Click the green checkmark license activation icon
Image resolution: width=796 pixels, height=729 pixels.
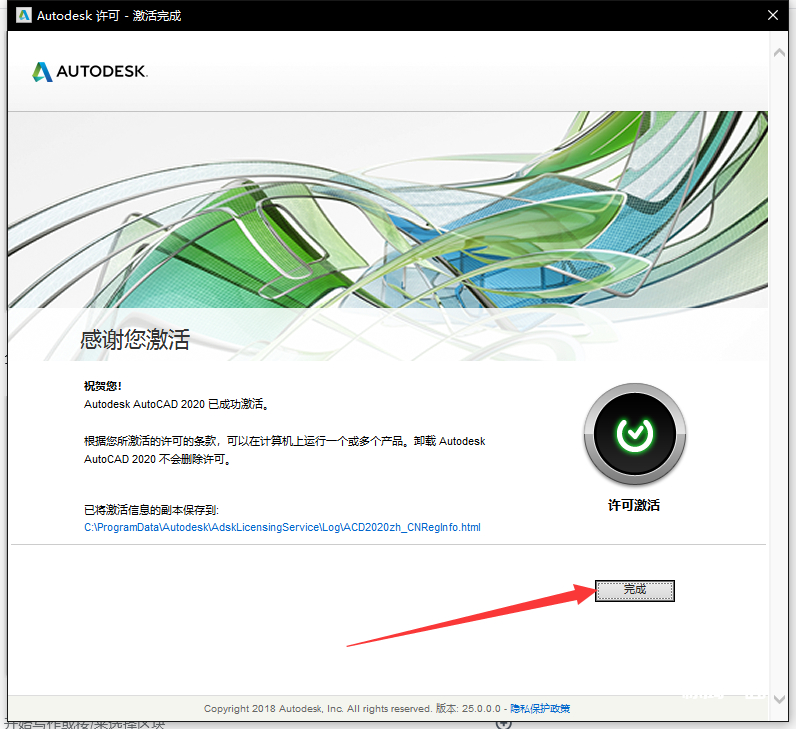pyautogui.click(x=634, y=432)
